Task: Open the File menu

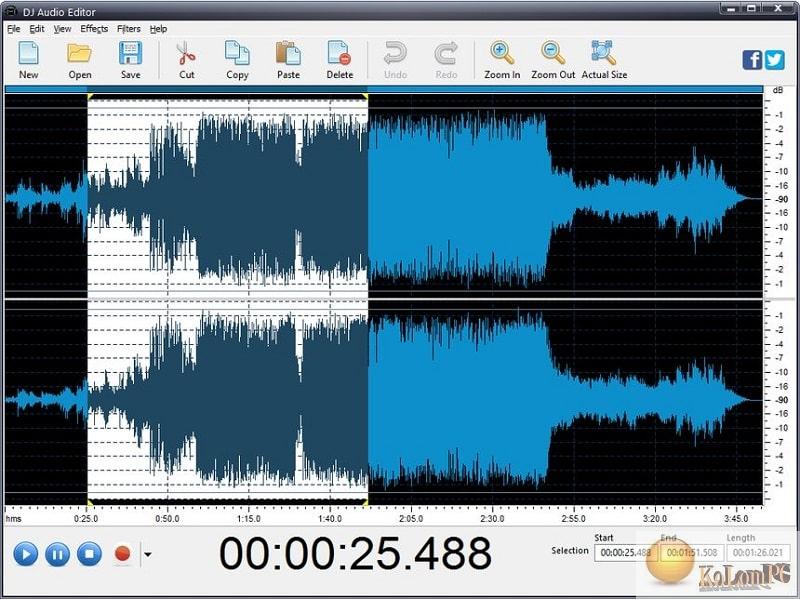Action: pos(14,29)
